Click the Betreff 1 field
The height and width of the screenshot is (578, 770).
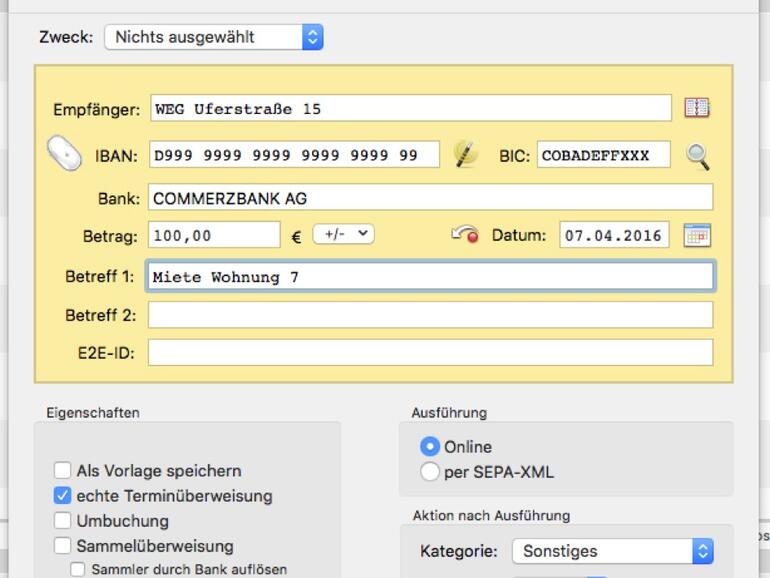pos(430,276)
